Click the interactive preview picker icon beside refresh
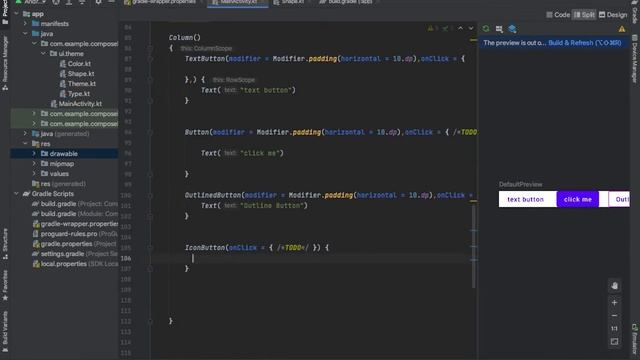This screenshot has width=640, height=360. (x=499, y=29)
